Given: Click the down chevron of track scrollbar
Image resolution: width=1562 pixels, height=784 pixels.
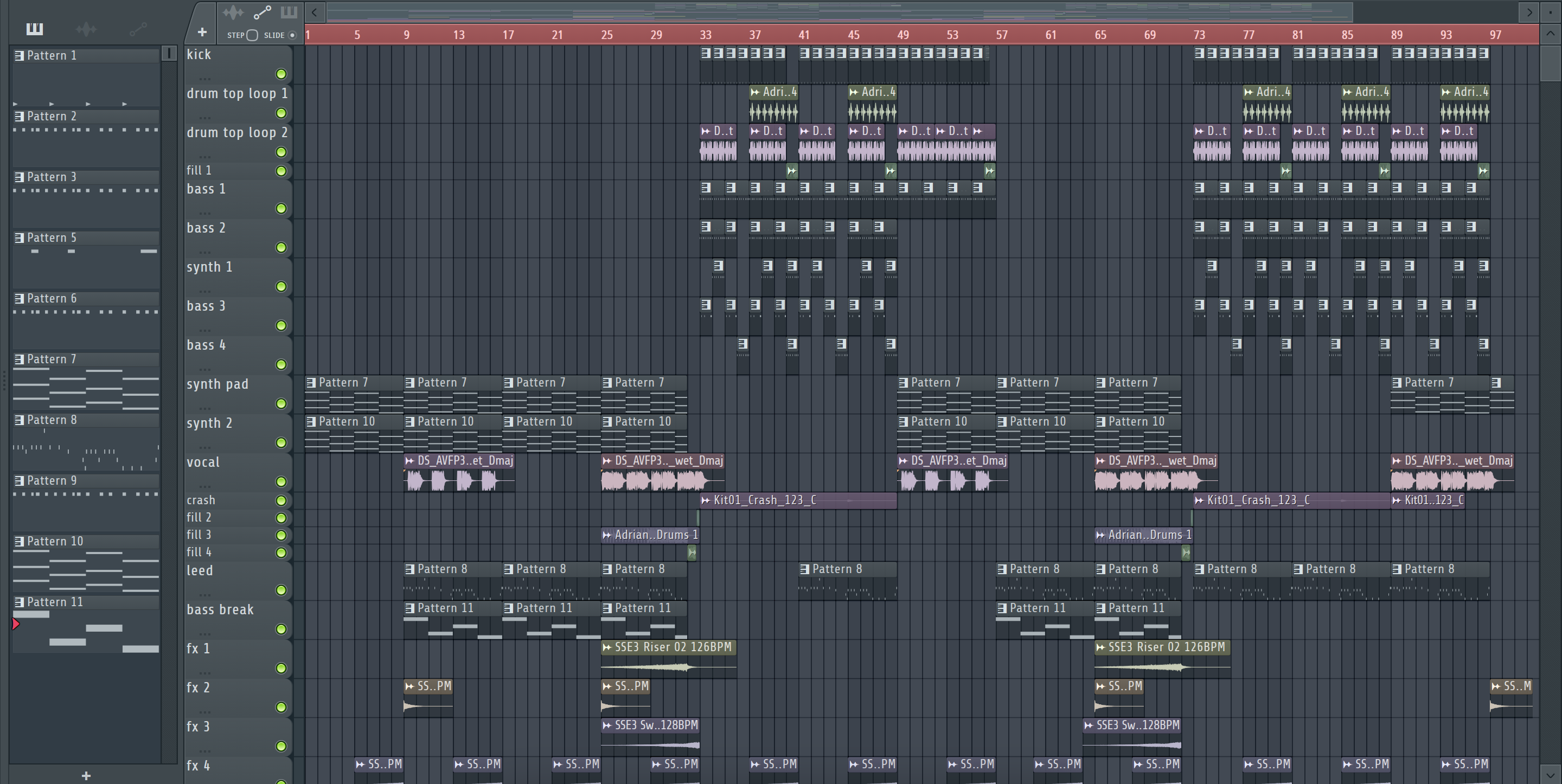Looking at the screenshot, I should 1551,774.
